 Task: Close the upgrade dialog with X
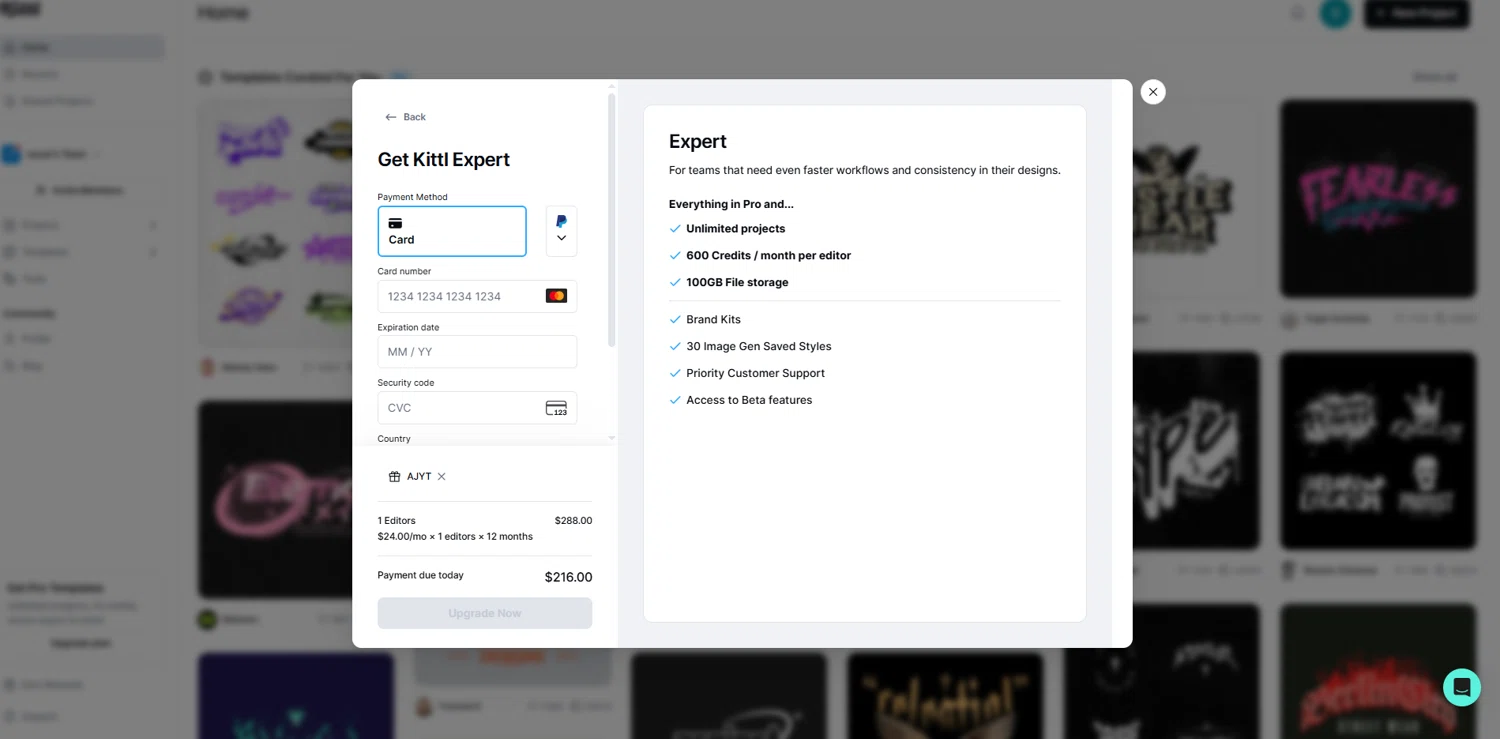tap(1153, 92)
